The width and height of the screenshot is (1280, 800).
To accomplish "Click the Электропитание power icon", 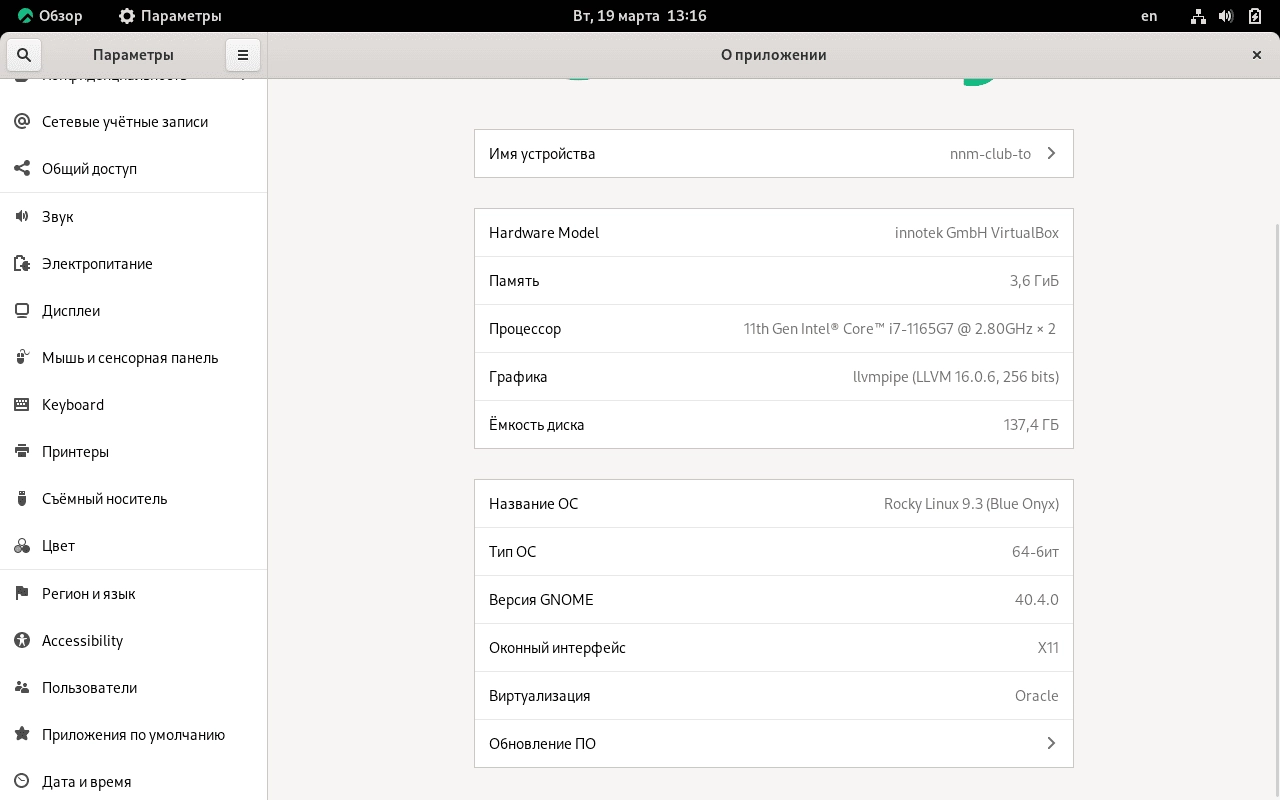I will click(22, 263).
